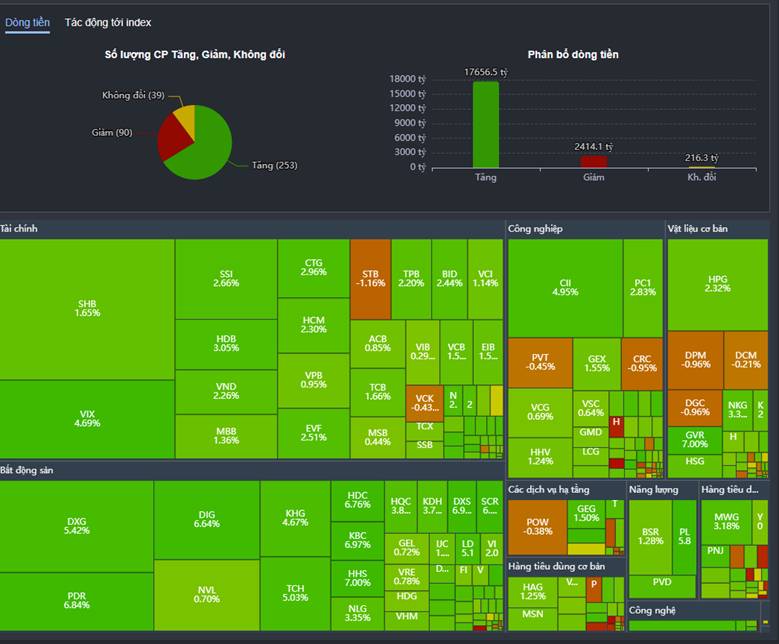
Task: Select the orange DPM -0.96% tile
Action: pyautogui.click(x=696, y=360)
